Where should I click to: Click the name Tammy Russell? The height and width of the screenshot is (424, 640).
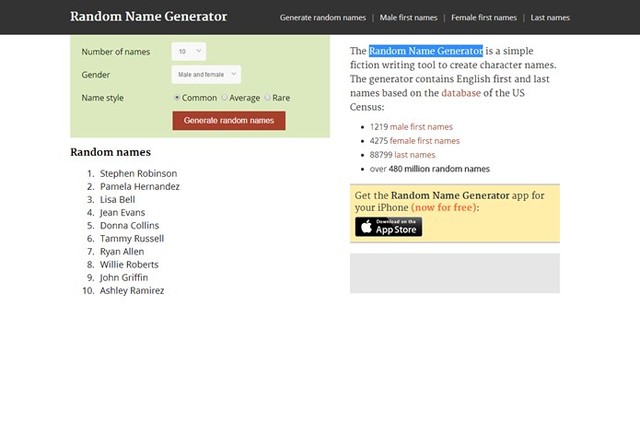(x=132, y=238)
